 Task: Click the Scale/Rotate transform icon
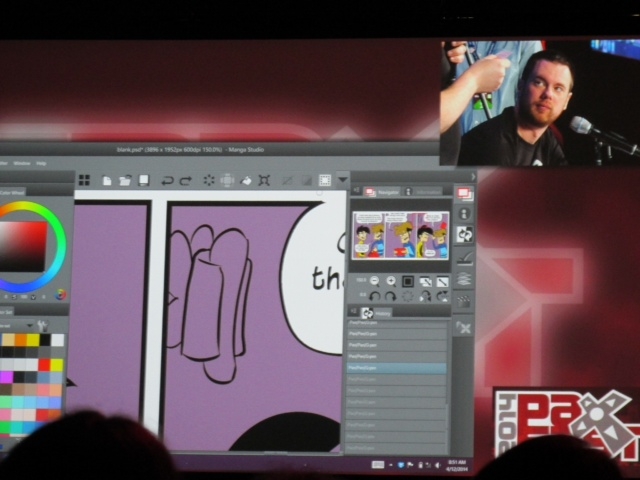264,181
